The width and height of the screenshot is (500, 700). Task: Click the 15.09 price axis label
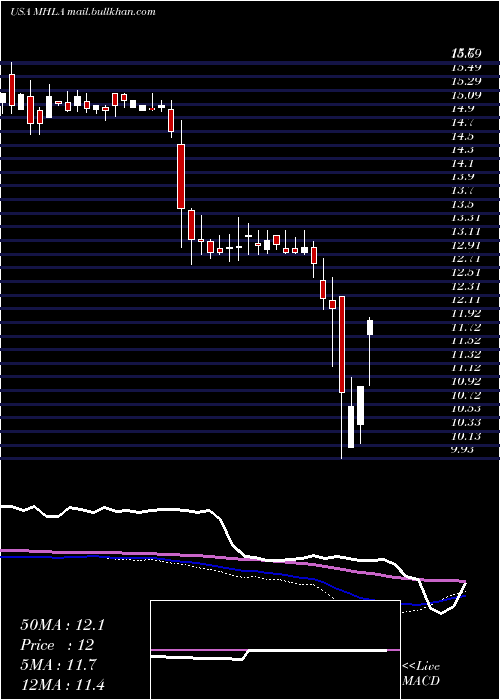(x=466, y=95)
